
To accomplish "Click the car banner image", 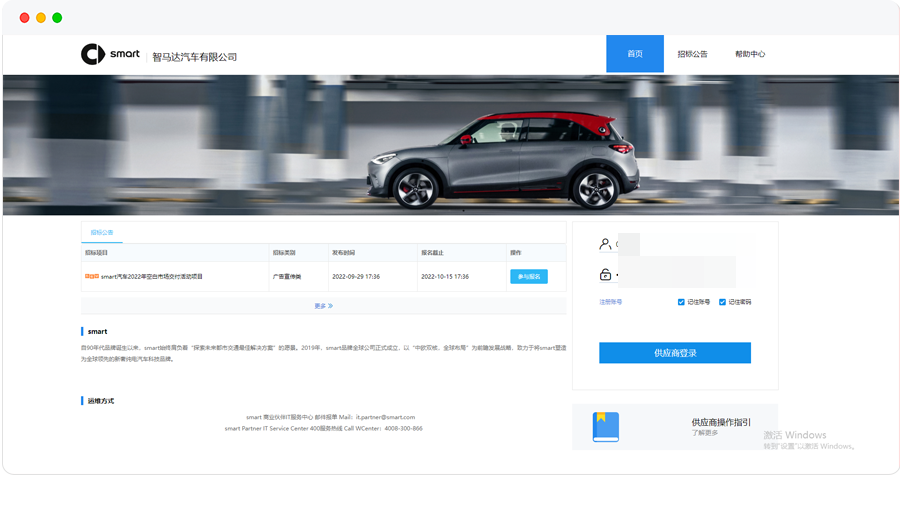I will tap(451, 145).
